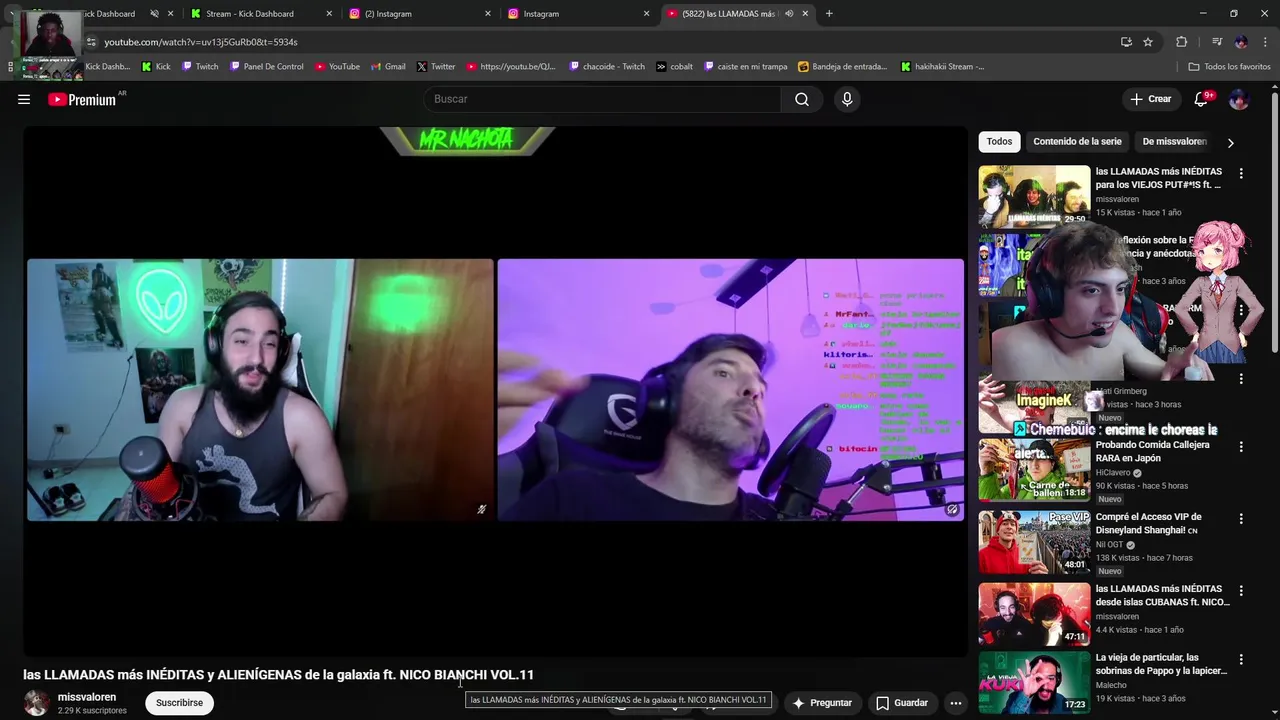This screenshot has height=720, width=1280.
Task: Open the Kick bookmark
Action: 156,67
